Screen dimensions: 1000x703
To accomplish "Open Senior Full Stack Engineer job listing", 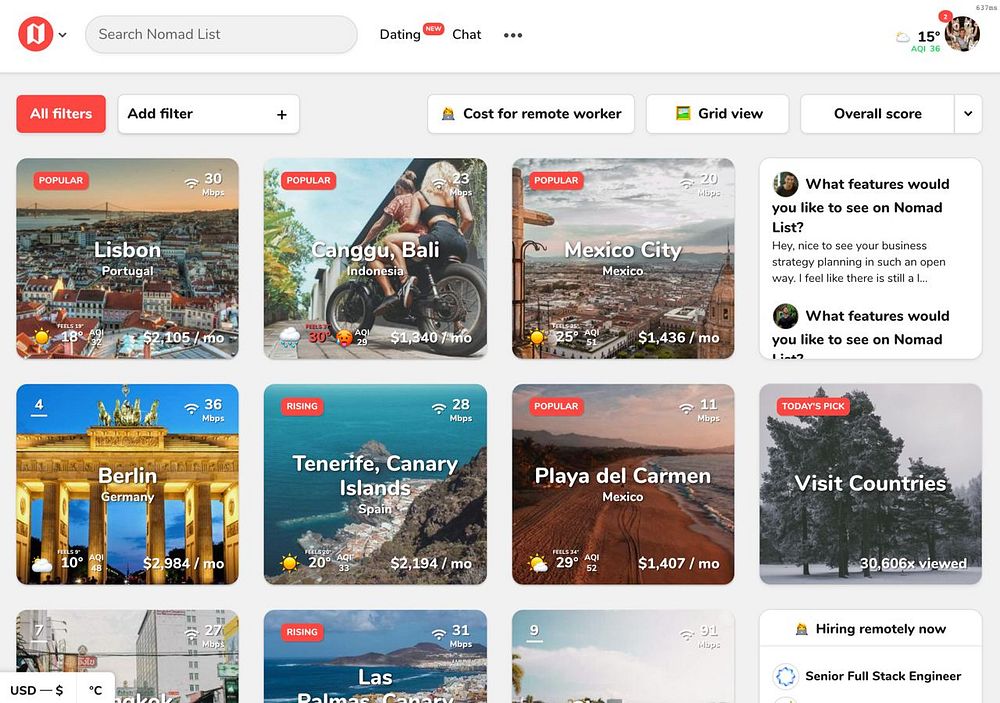I will point(883,676).
